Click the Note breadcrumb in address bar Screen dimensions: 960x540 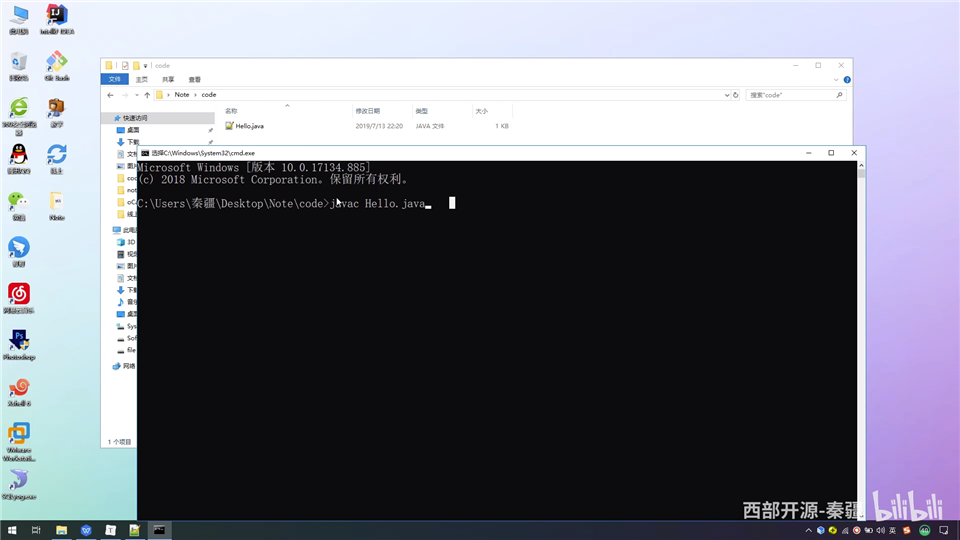click(182, 95)
